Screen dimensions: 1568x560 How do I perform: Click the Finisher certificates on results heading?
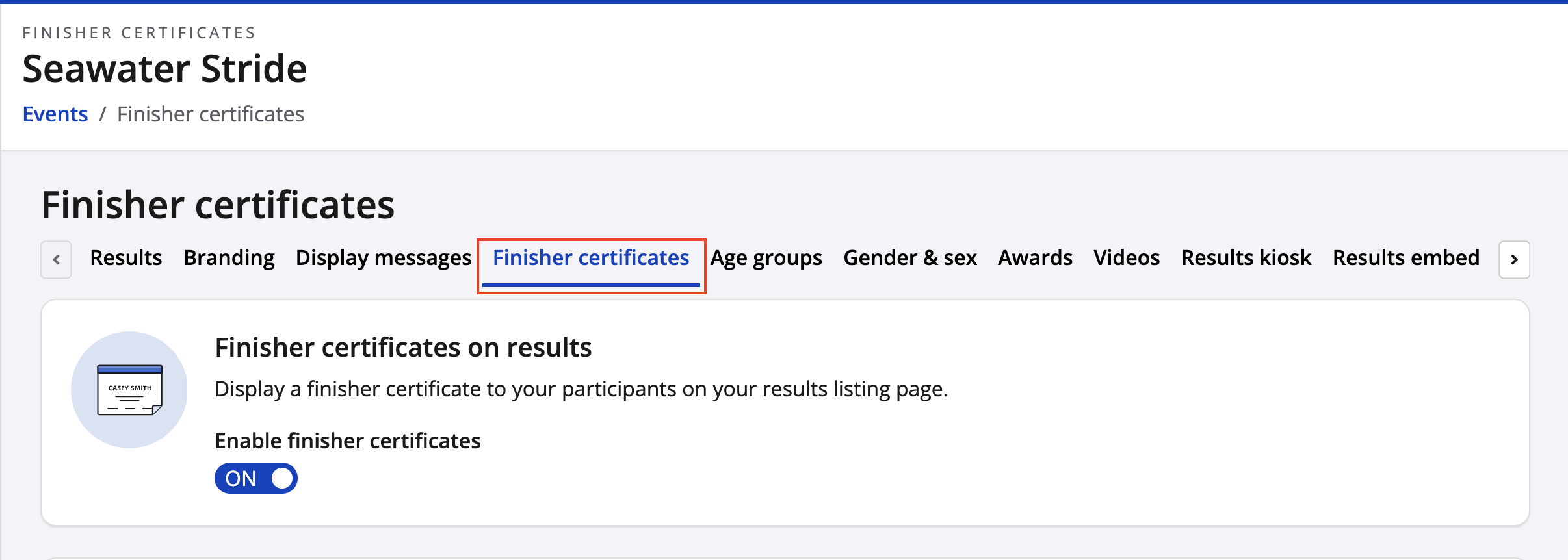coord(403,348)
